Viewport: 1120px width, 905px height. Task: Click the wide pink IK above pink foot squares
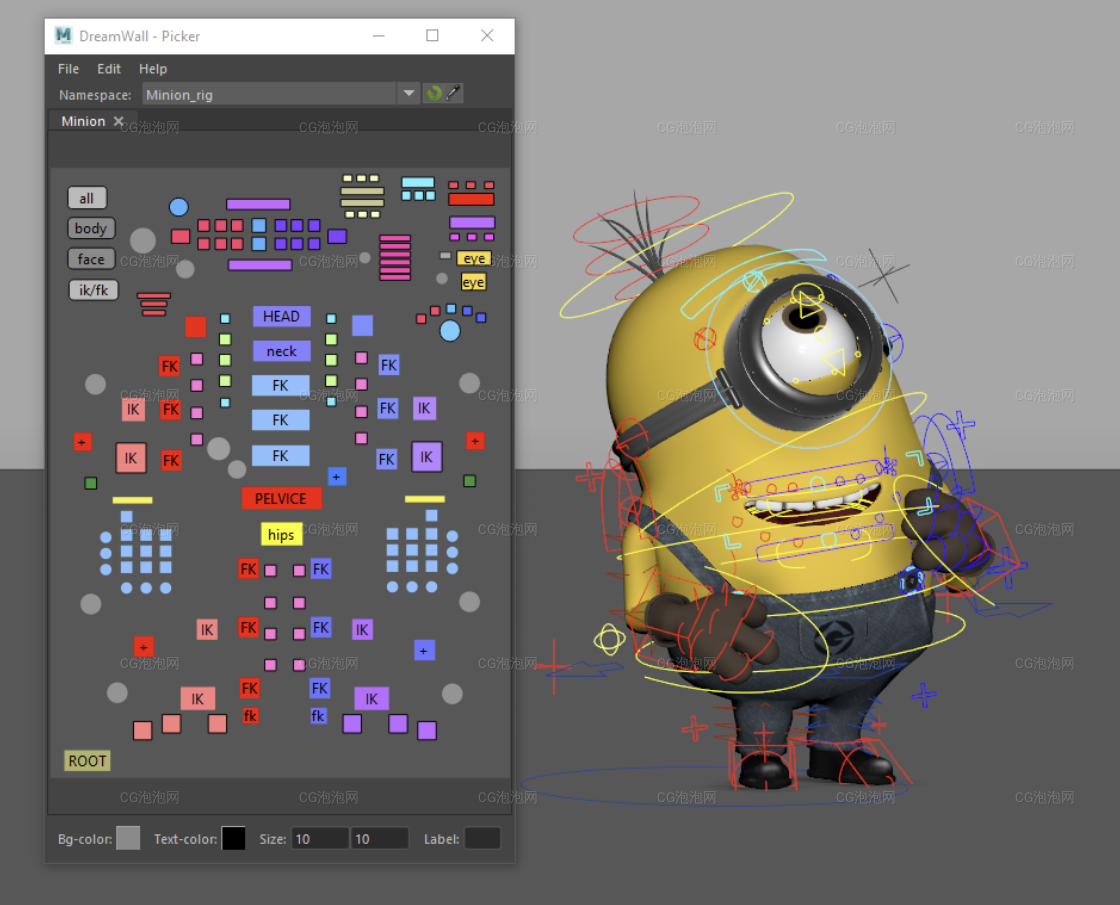(197, 699)
